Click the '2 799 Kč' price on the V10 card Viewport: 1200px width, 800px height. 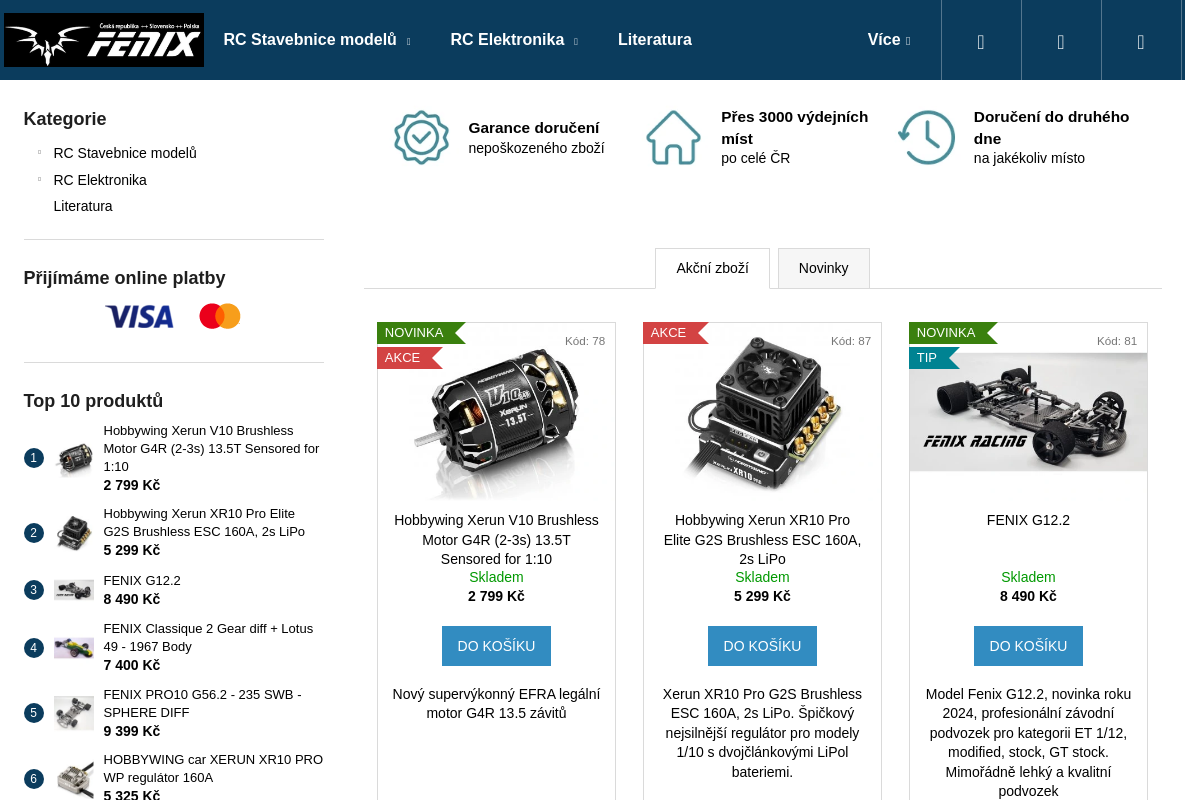tap(496, 596)
